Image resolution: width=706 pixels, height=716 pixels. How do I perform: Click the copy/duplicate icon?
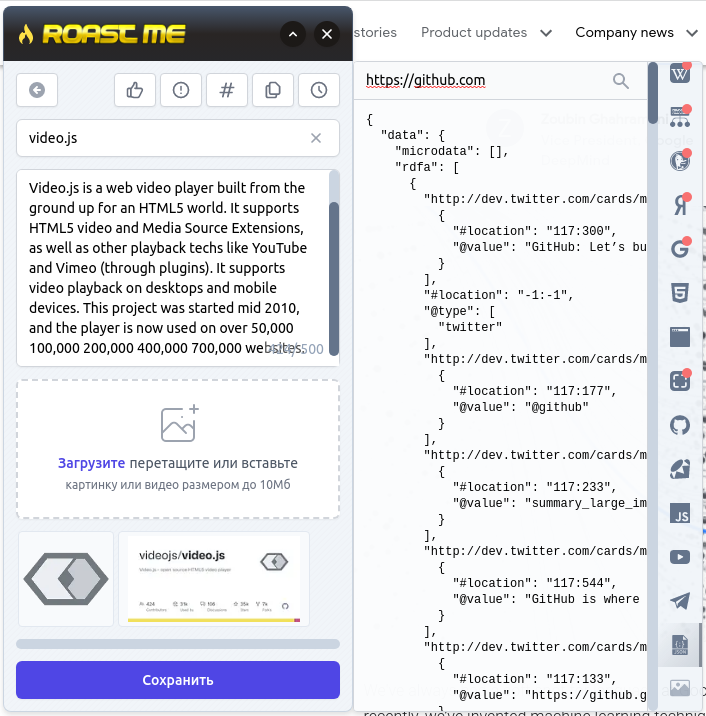273,90
